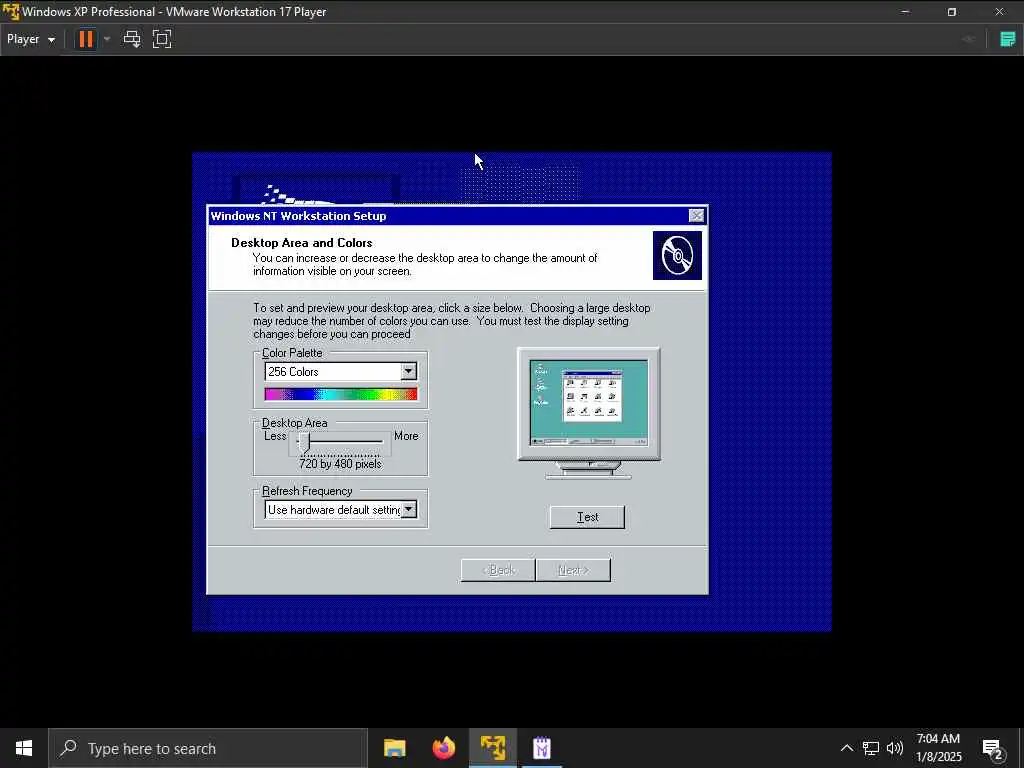Open the clock and date flyout
Viewport: 1024px width, 768px height.
[938, 748]
